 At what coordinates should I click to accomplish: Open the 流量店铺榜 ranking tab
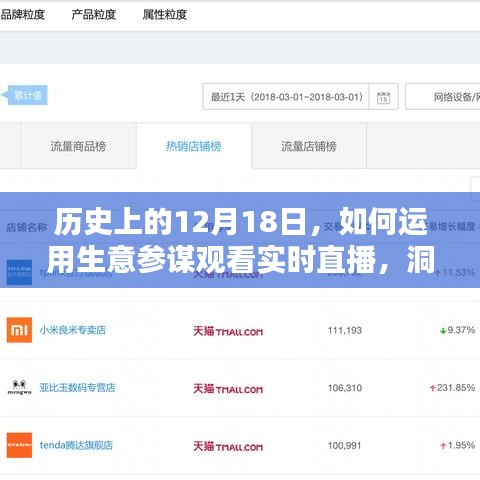(309, 146)
